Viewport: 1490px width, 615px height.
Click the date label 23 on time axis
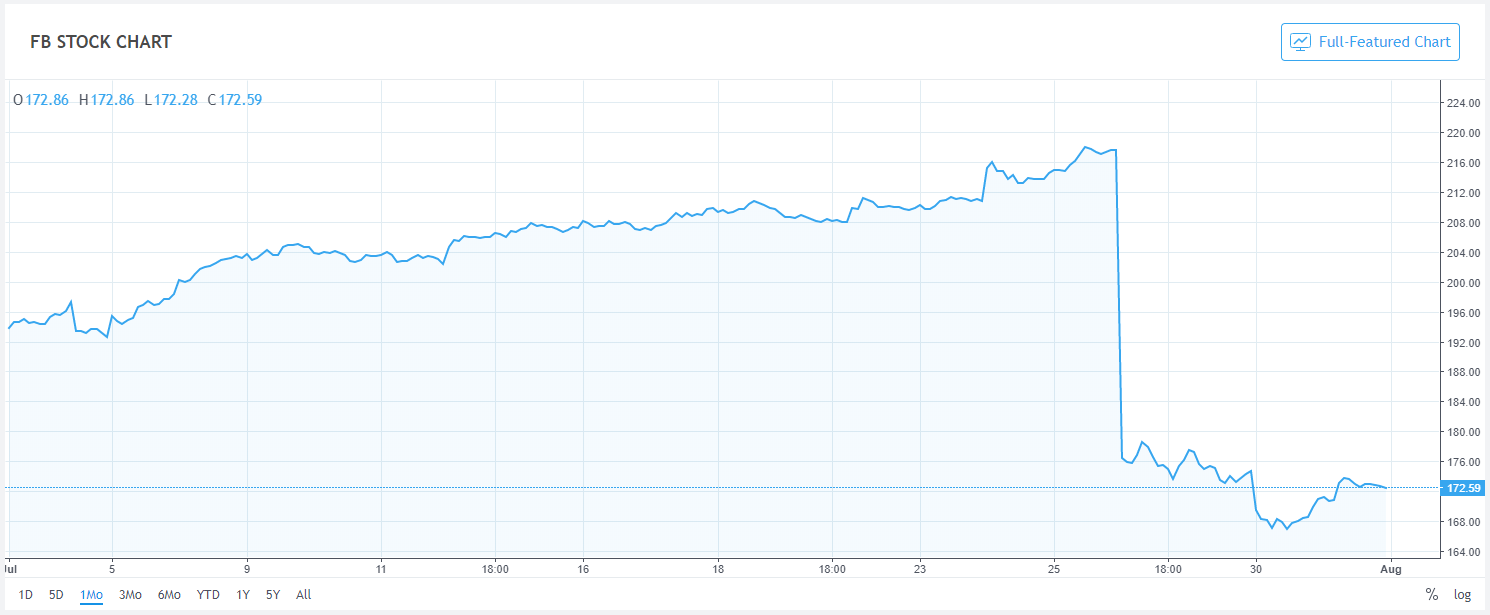click(x=920, y=568)
